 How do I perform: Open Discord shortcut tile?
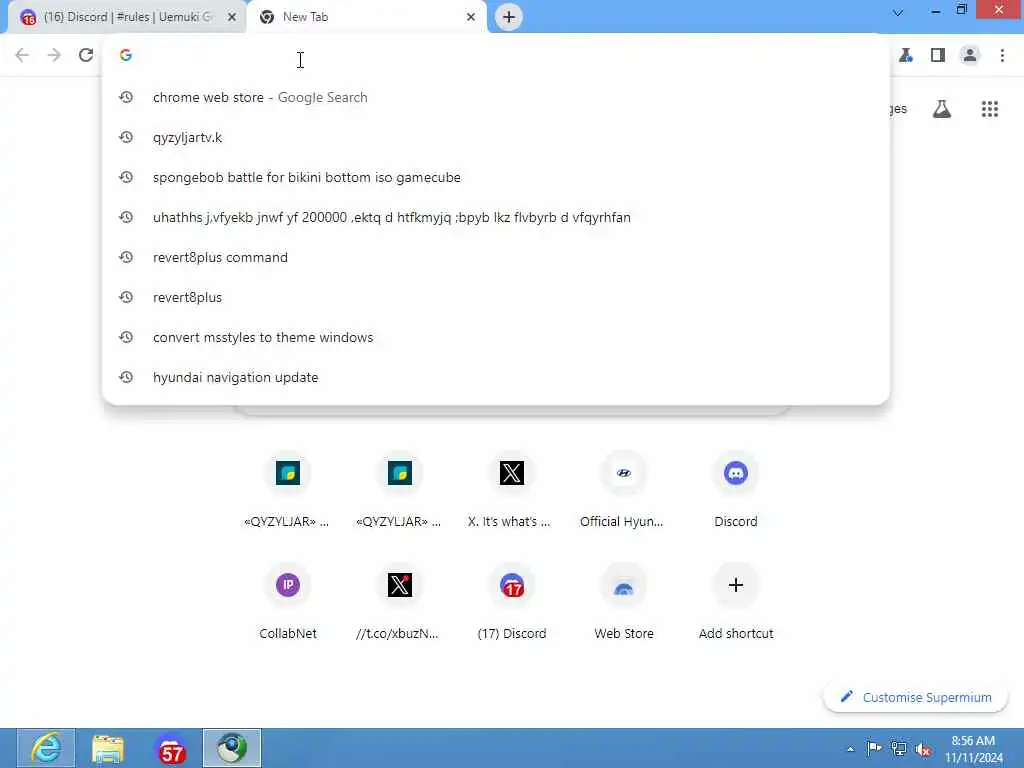pos(736,488)
